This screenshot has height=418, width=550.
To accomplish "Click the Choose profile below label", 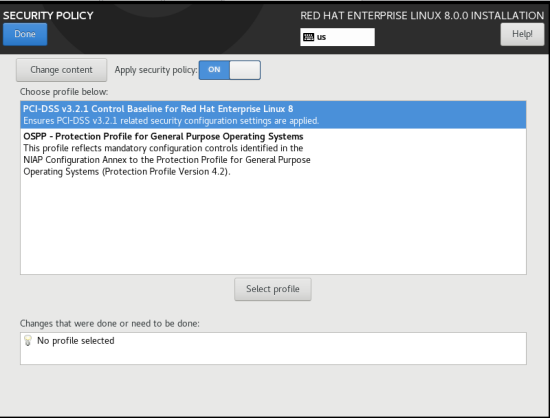I will [64, 92].
